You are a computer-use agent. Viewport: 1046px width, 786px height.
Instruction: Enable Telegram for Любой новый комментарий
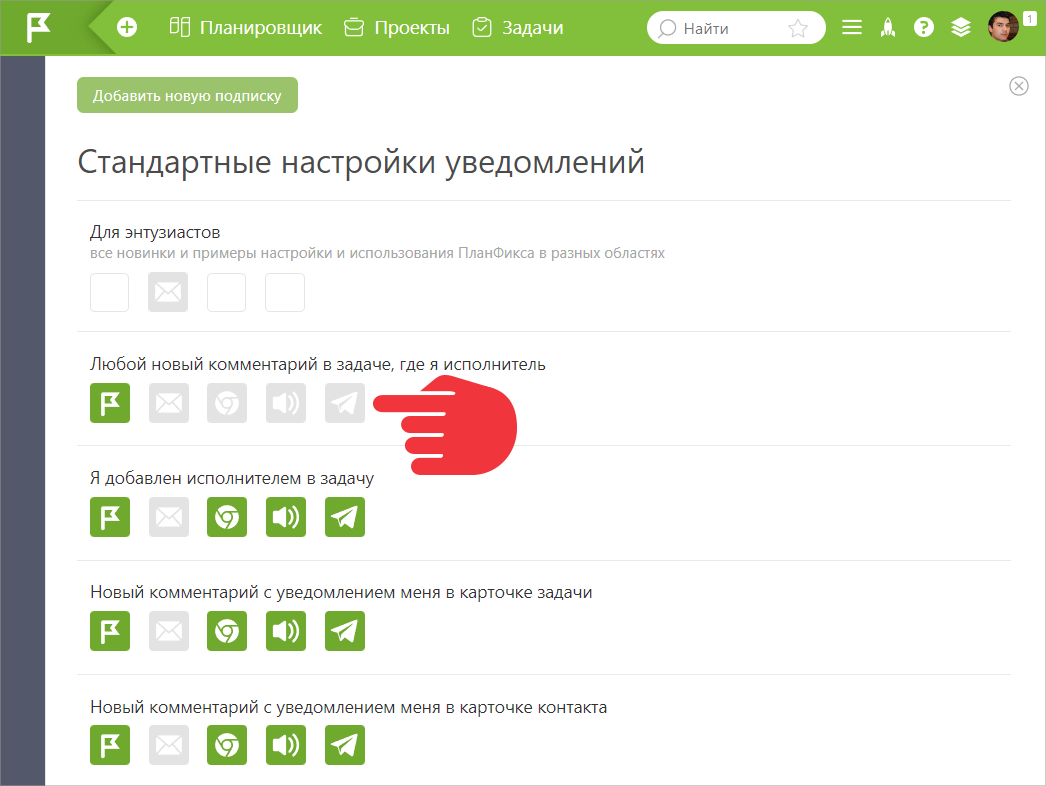pos(345,403)
